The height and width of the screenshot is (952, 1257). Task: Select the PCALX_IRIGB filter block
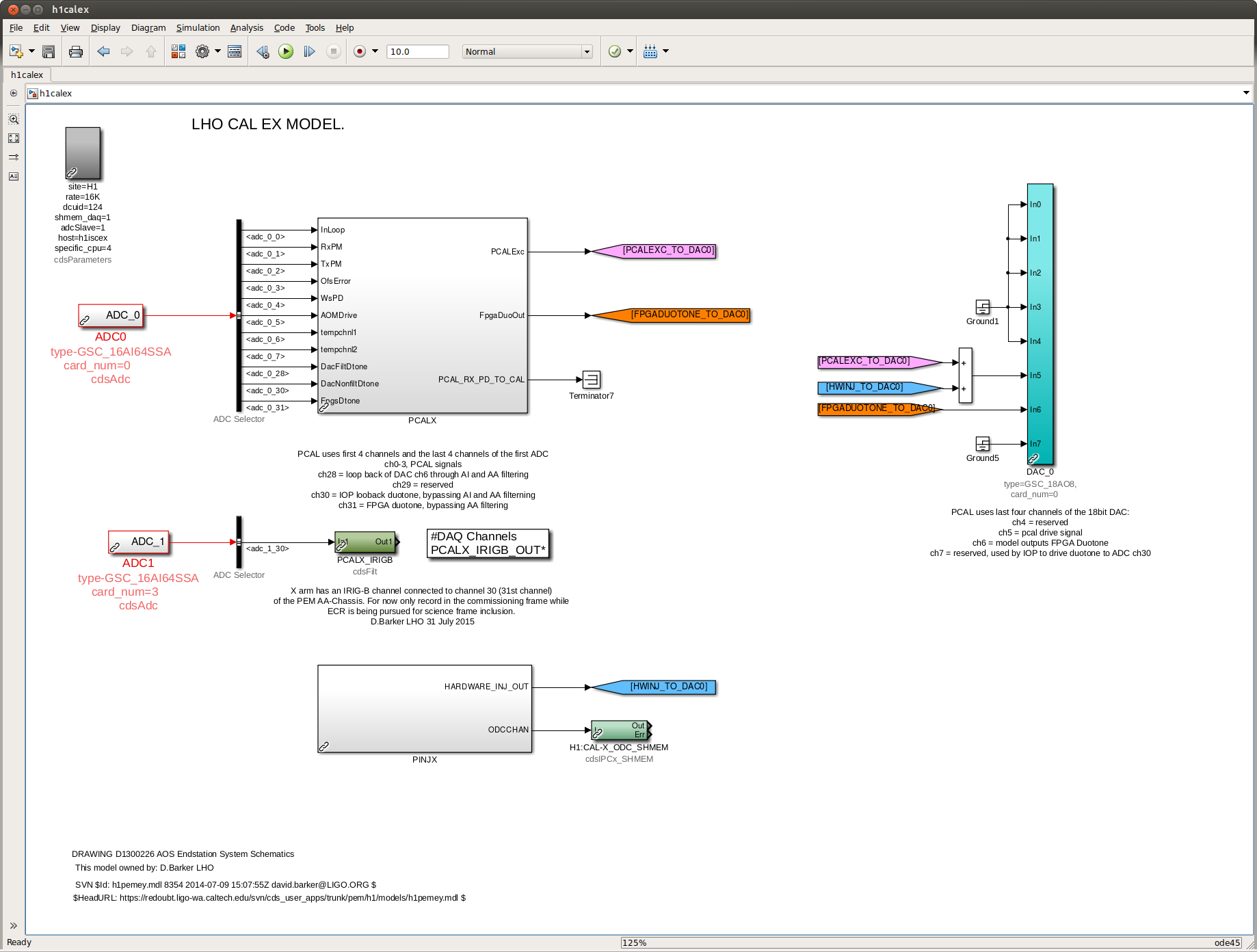[x=365, y=542]
